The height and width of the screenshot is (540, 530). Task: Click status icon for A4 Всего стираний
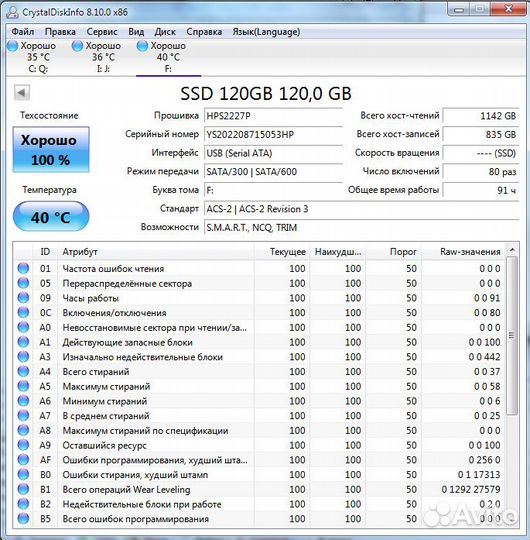point(23,372)
